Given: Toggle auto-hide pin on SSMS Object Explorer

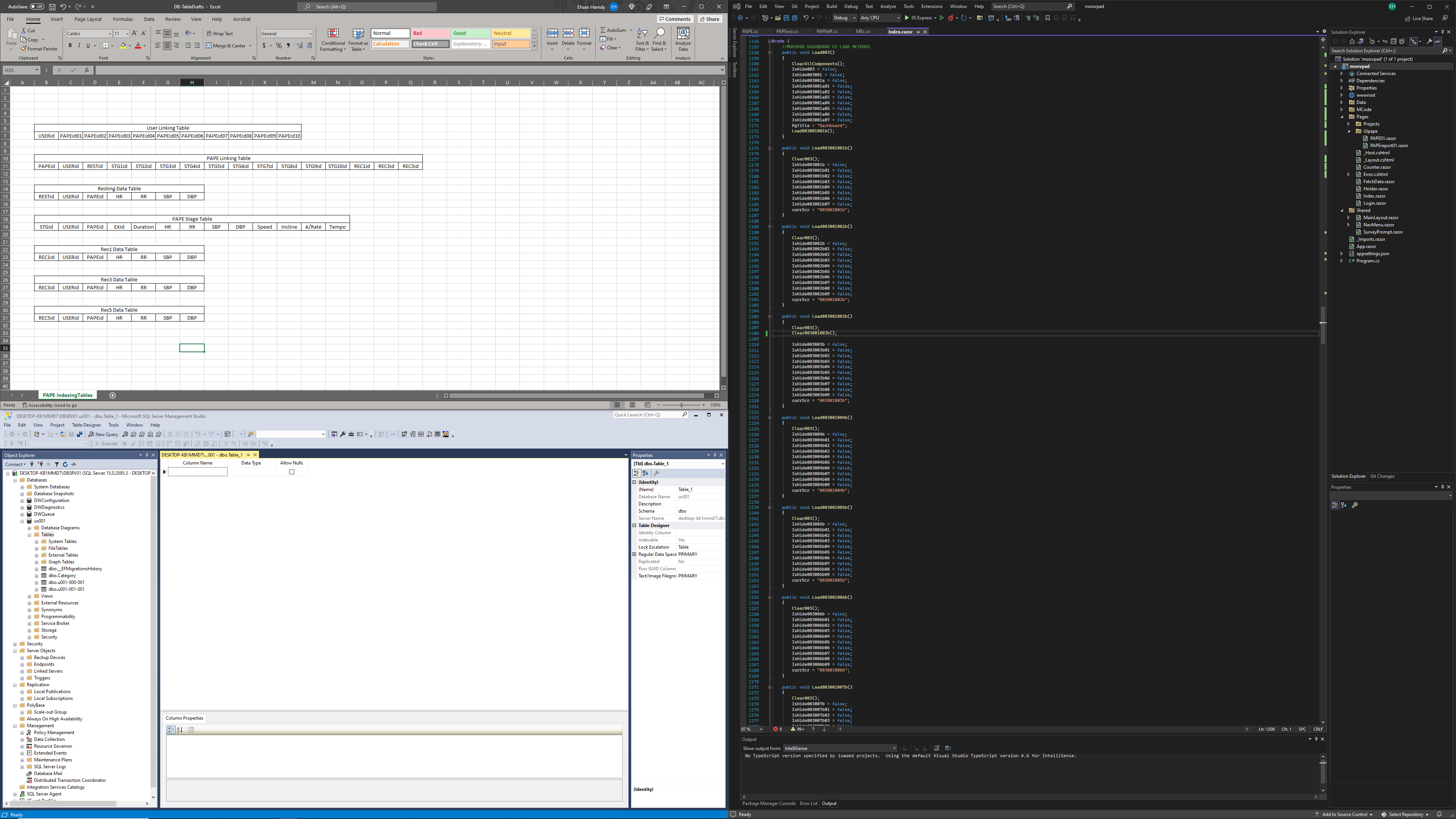Looking at the screenshot, I should coord(147,455).
